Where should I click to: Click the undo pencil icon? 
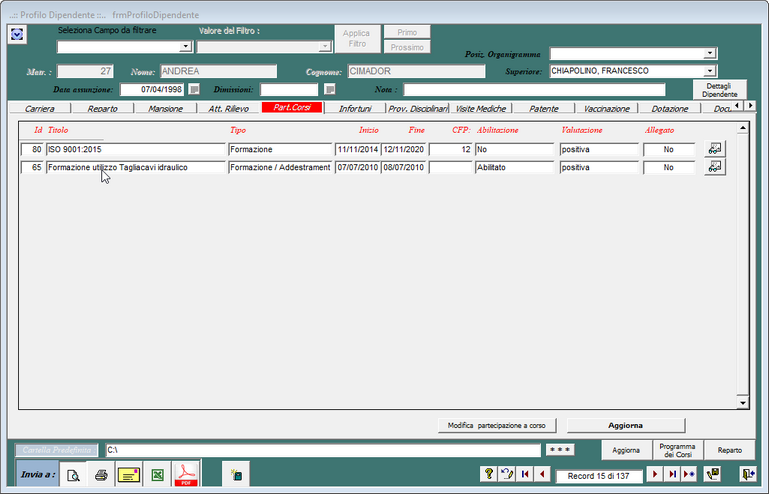coord(507,474)
